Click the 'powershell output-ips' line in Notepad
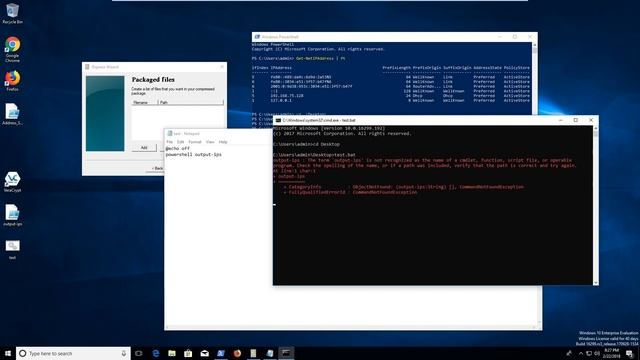The height and width of the screenshot is (360, 640). (x=193, y=155)
